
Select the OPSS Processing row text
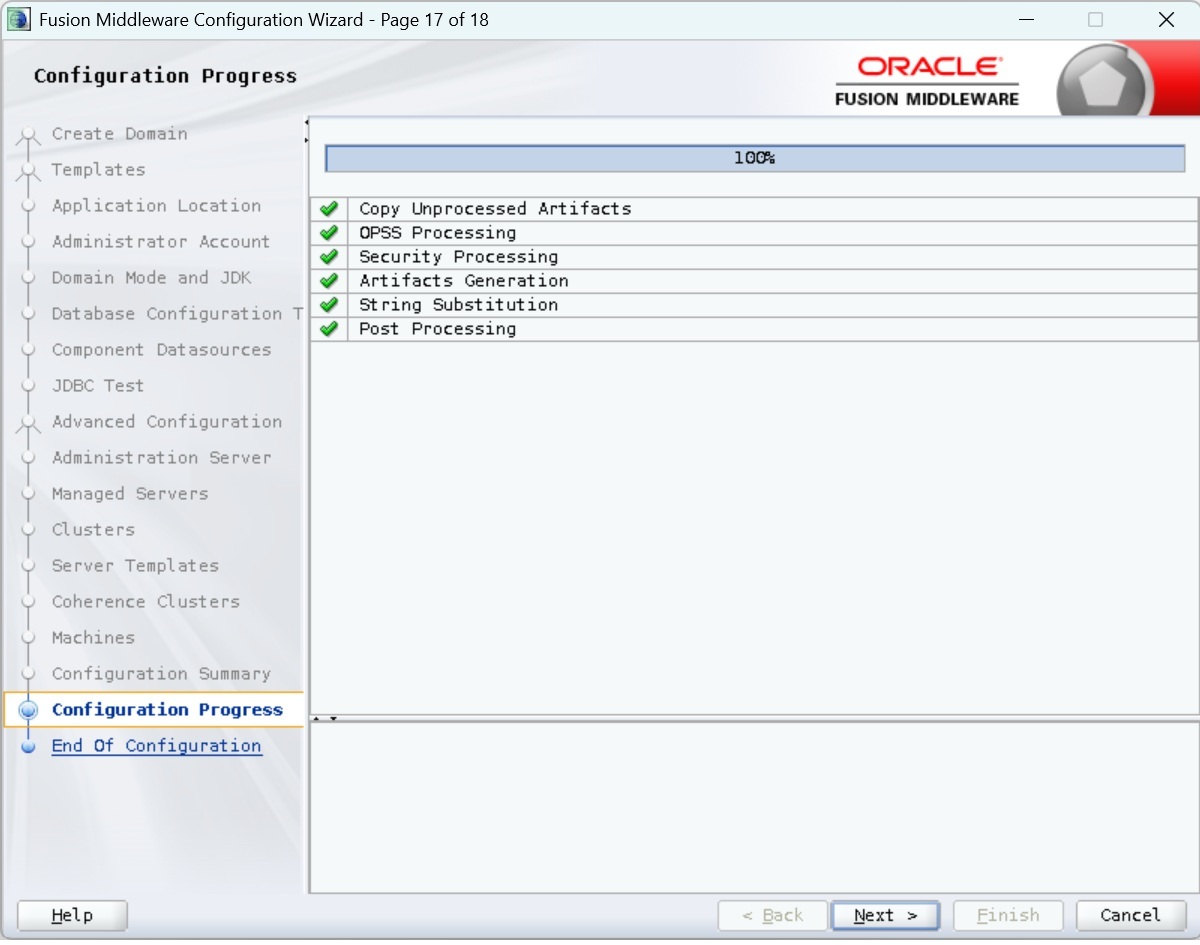click(438, 233)
